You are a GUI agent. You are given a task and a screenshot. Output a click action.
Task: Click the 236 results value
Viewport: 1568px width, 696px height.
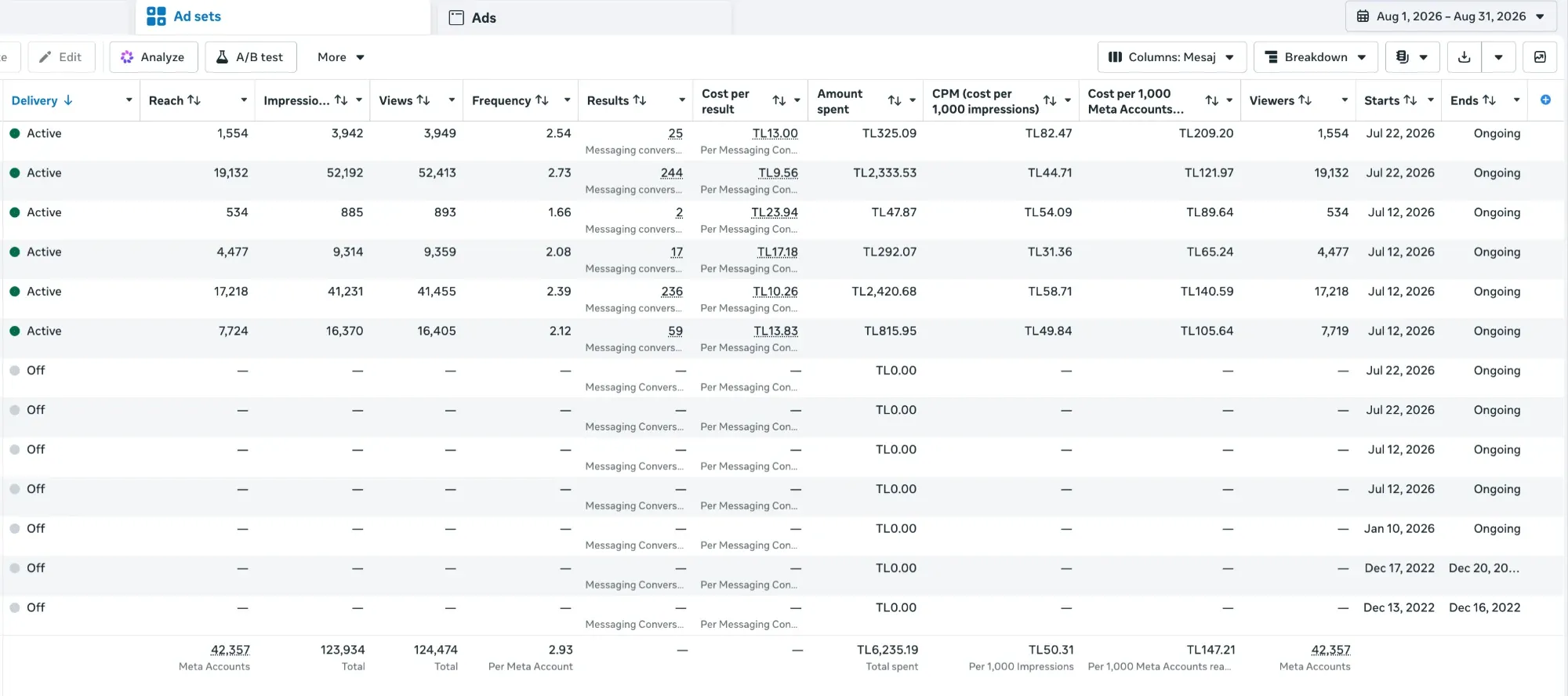672,292
